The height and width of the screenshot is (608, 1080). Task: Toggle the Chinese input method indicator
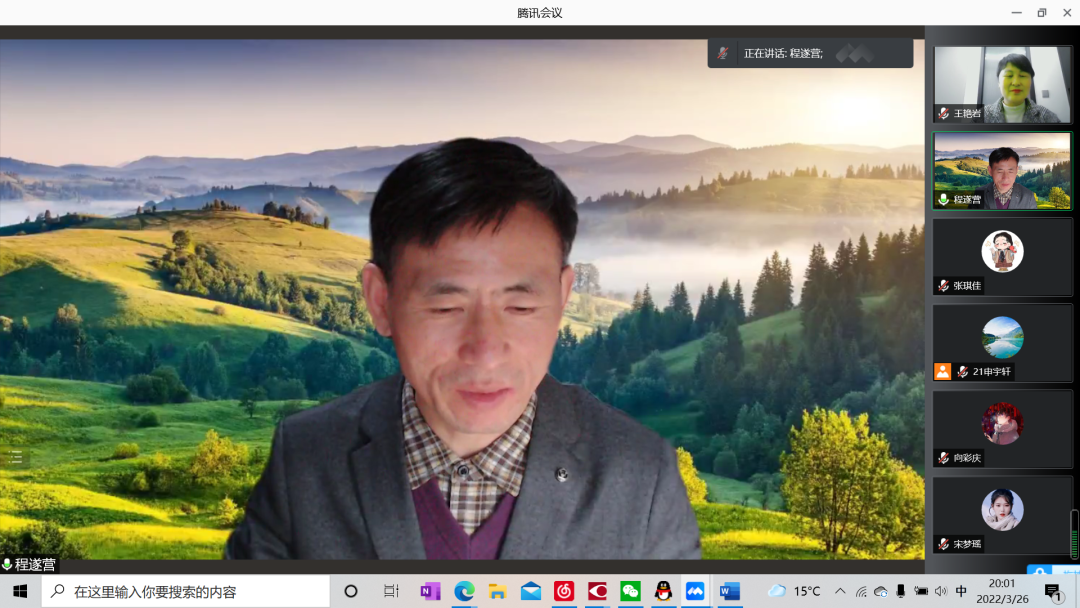961,591
